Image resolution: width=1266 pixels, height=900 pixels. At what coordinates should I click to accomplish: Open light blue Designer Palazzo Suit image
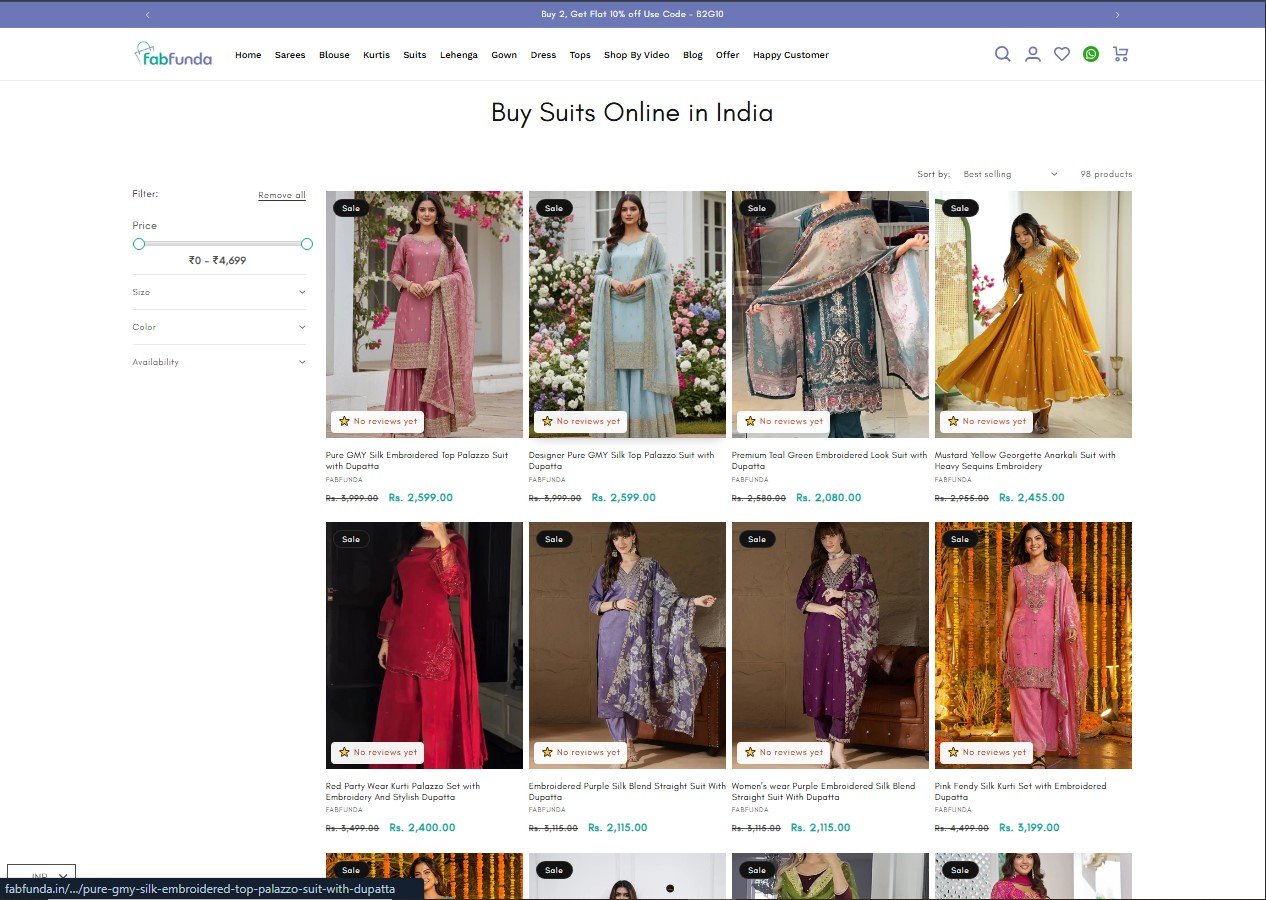[x=627, y=314]
